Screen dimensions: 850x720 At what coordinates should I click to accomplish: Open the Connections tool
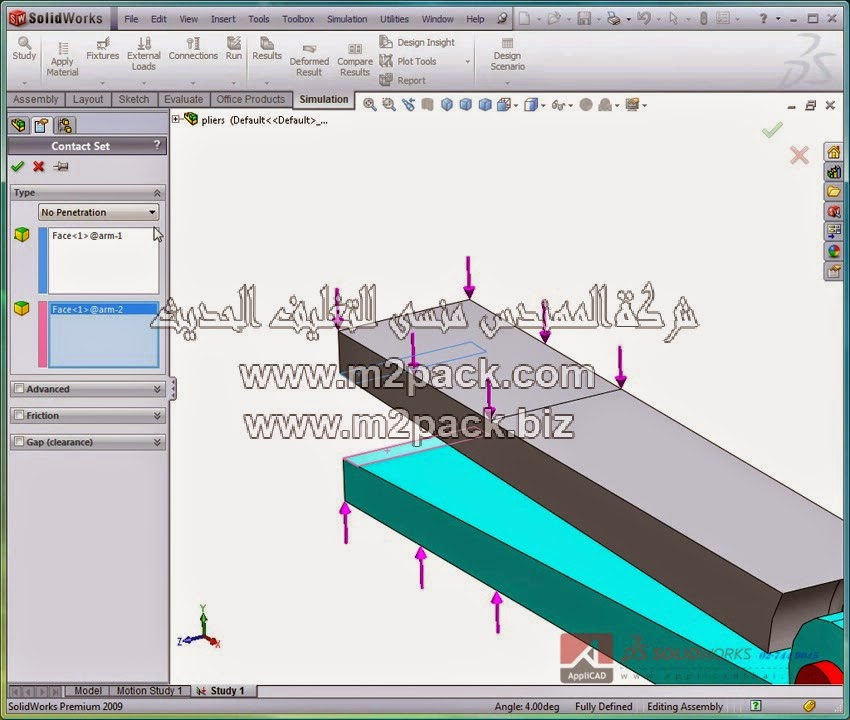pos(193,48)
